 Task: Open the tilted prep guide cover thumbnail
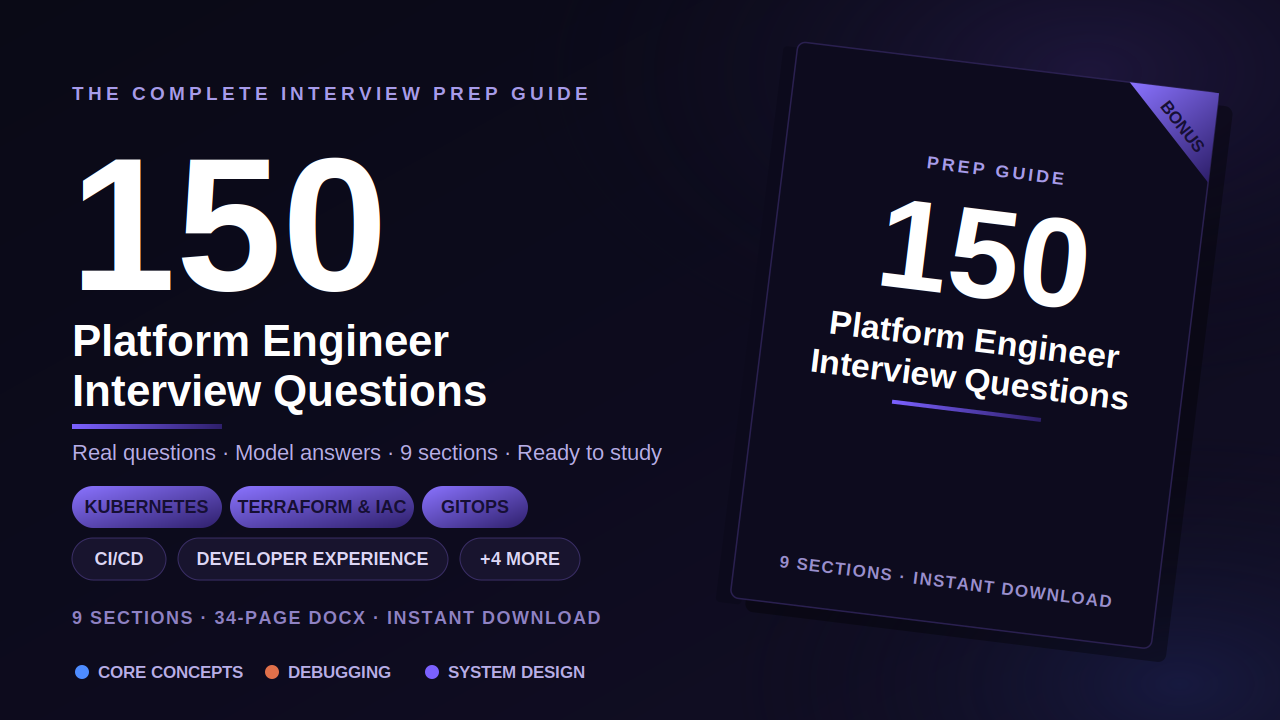coord(975,345)
